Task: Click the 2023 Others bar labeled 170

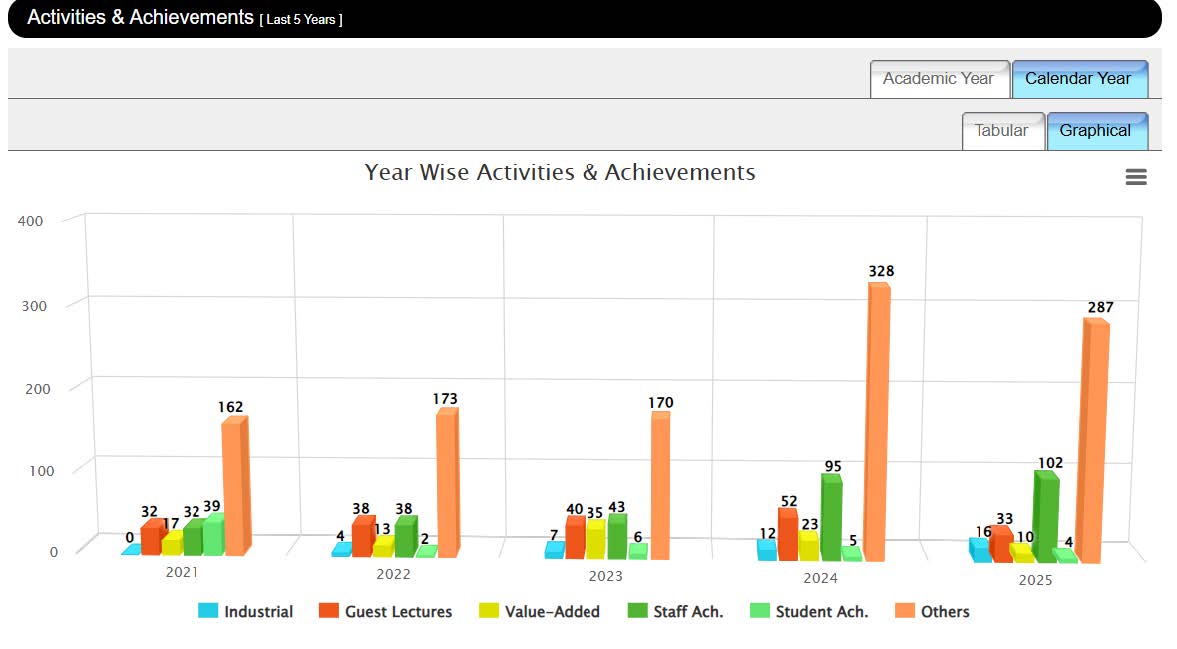Action: tap(660, 485)
